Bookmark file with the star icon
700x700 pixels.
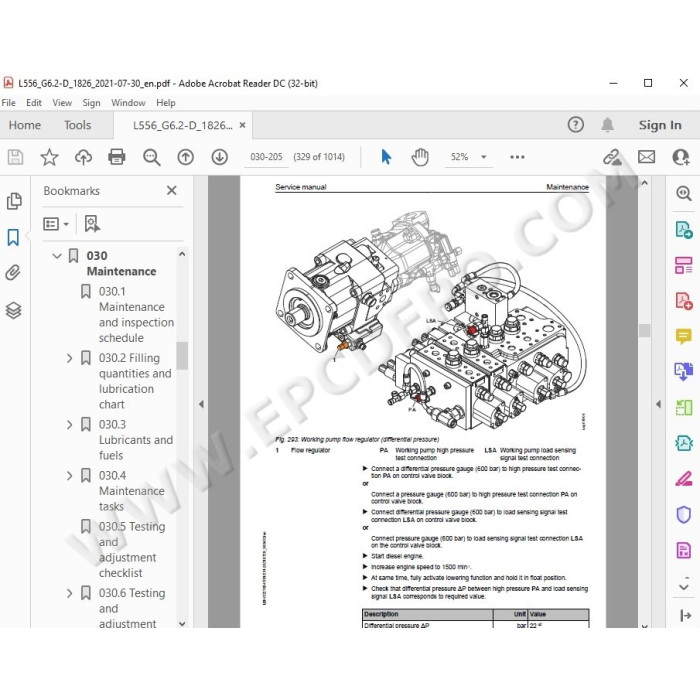(49, 157)
